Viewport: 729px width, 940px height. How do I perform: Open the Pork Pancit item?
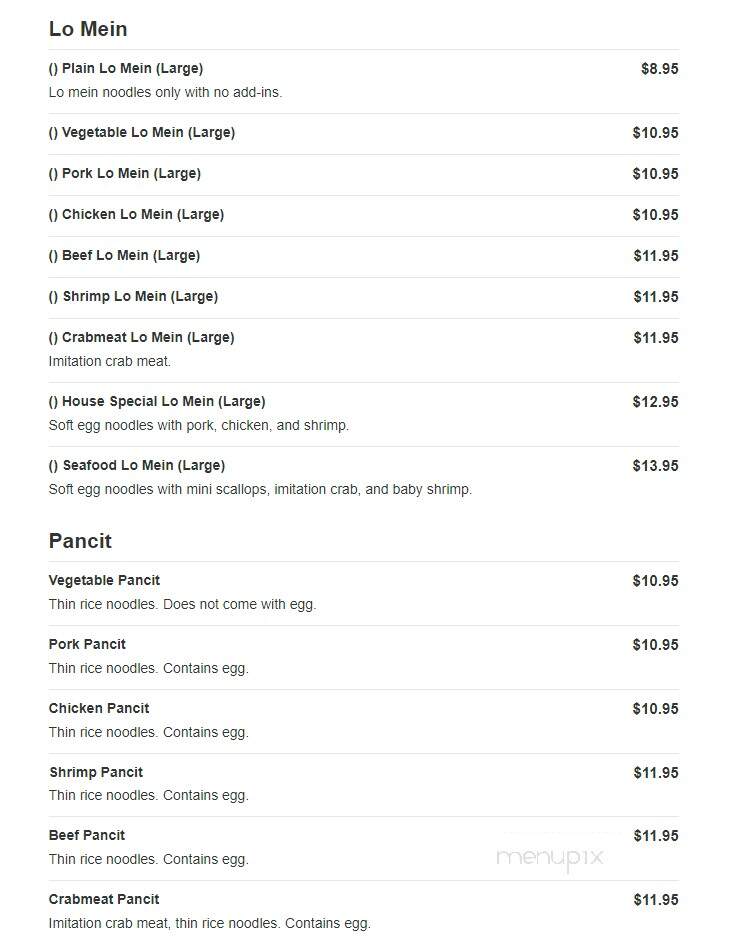363,657
